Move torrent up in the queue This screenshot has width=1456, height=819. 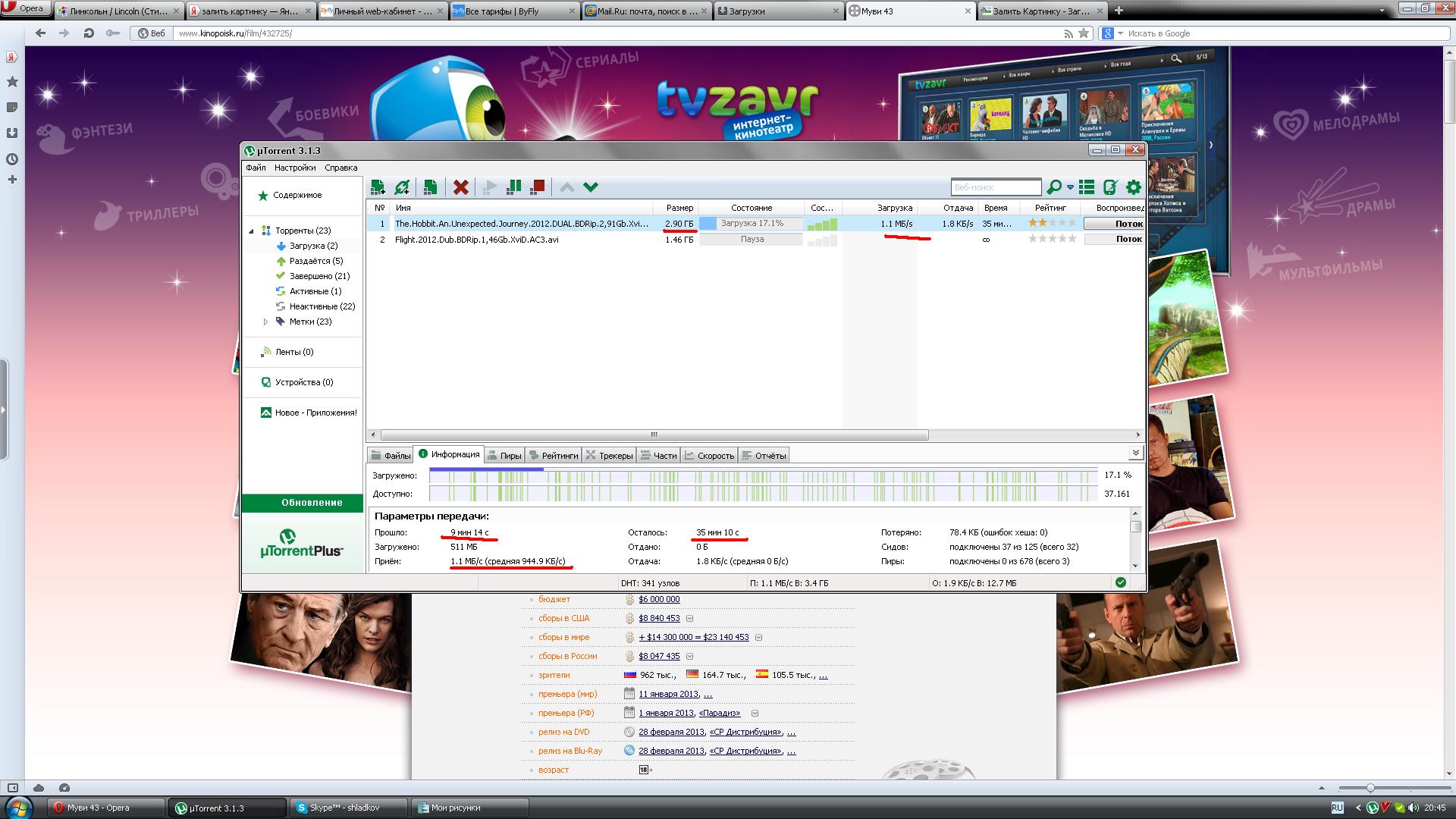[x=567, y=187]
